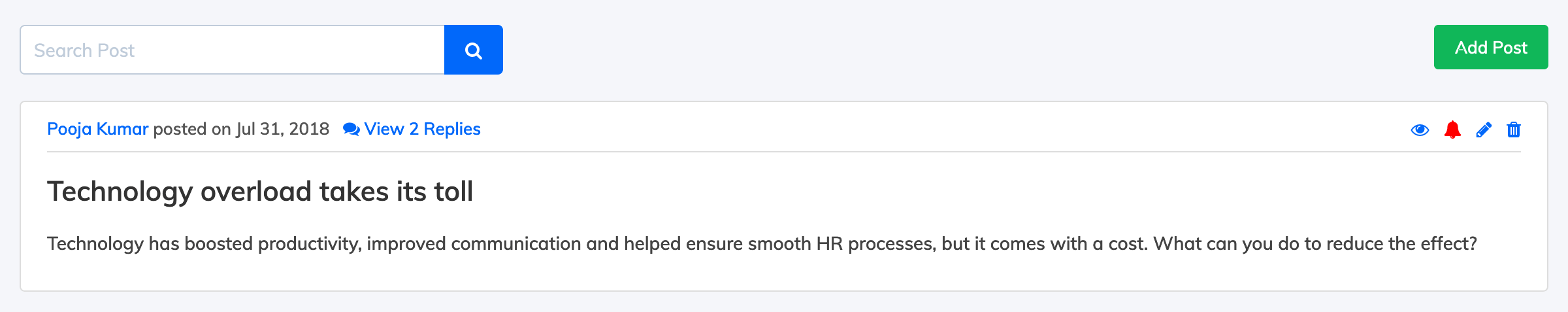The image size is (1568, 312).
Task: Create a new post via Add Post
Action: 1491,47
